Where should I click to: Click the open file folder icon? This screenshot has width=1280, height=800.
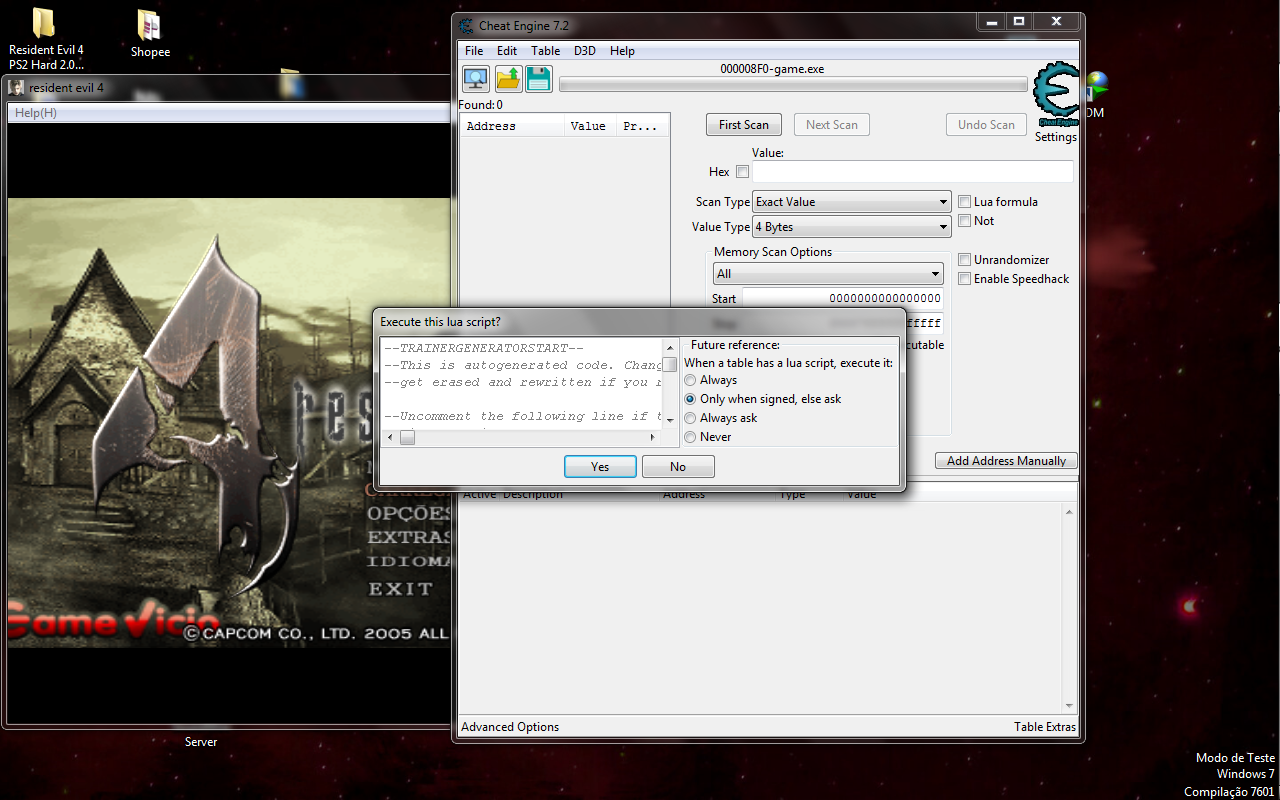click(508, 79)
